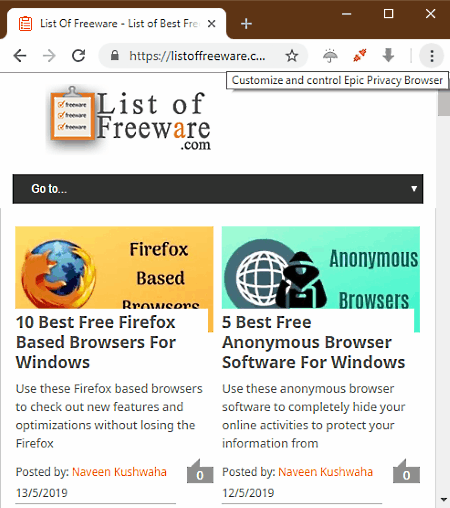
Task: Open 10 Best Free Firefox Based Browsers article
Action: coord(96,342)
